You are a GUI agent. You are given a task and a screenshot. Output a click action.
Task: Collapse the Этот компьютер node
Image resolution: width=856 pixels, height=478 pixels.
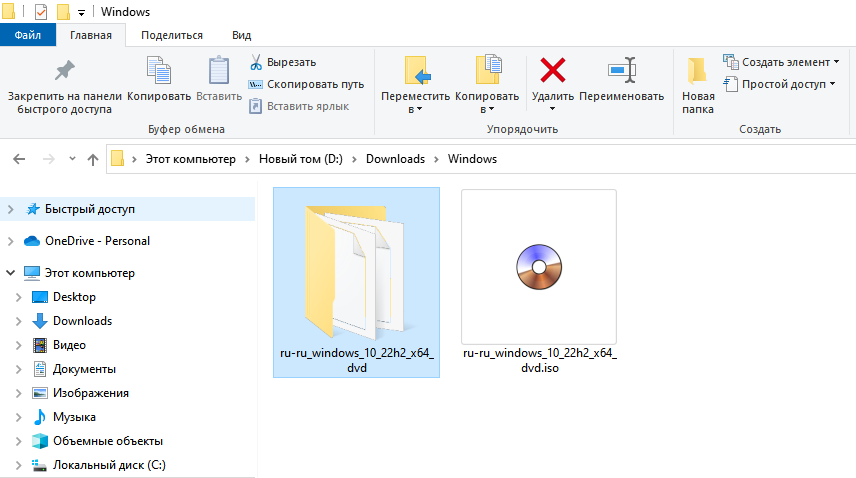pyautogui.click(x=10, y=272)
